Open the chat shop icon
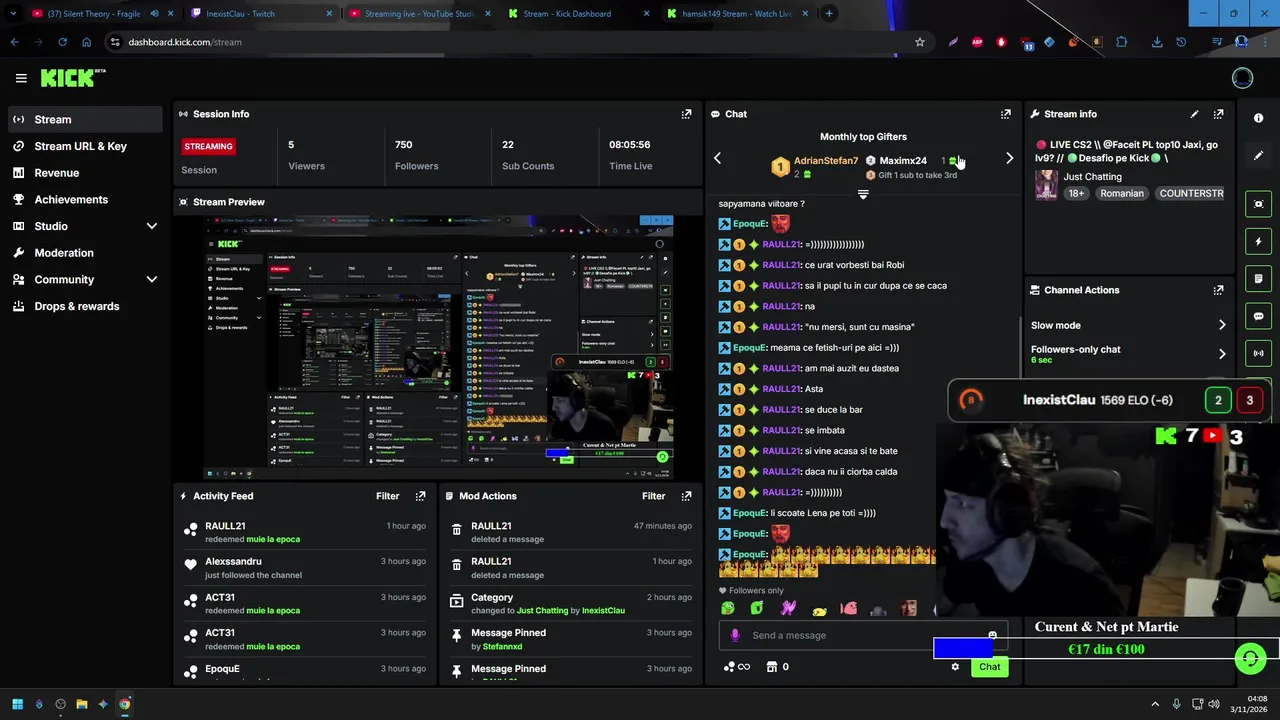1280x720 pixels. (772, 667)
